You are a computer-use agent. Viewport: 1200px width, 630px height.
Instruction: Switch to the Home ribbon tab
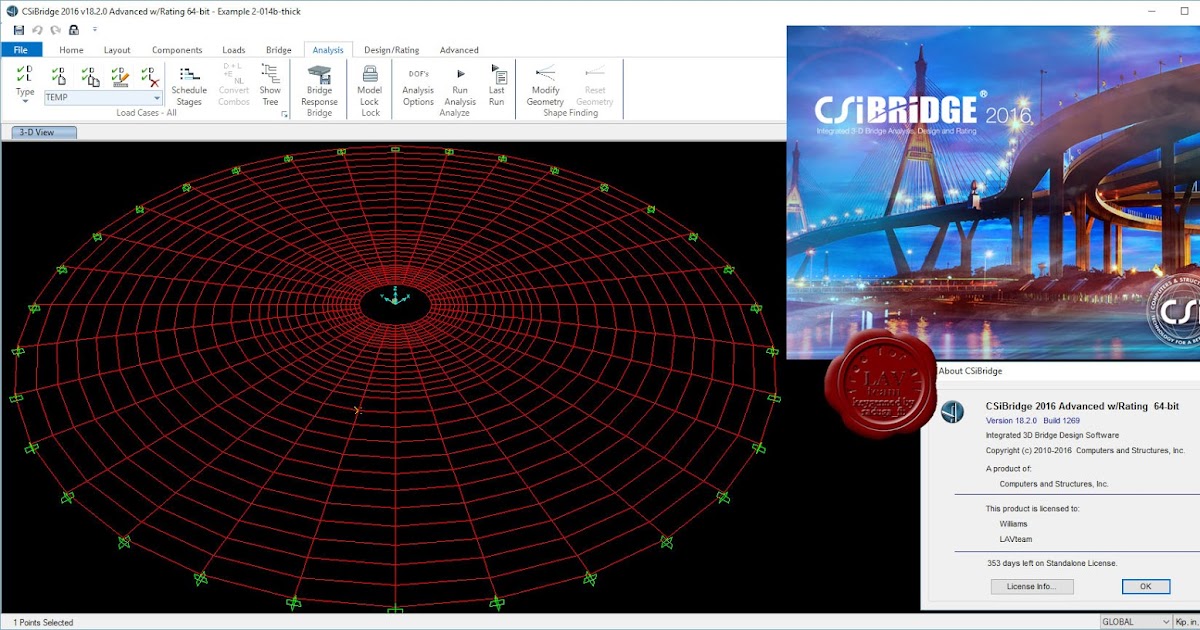71,49
